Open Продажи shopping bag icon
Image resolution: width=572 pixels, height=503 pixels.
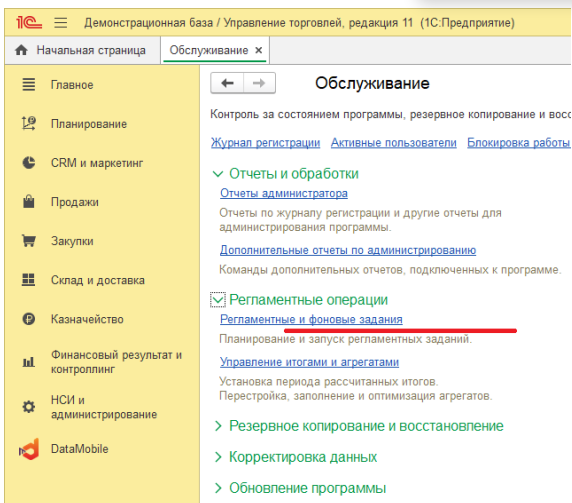tap(29, 201)
